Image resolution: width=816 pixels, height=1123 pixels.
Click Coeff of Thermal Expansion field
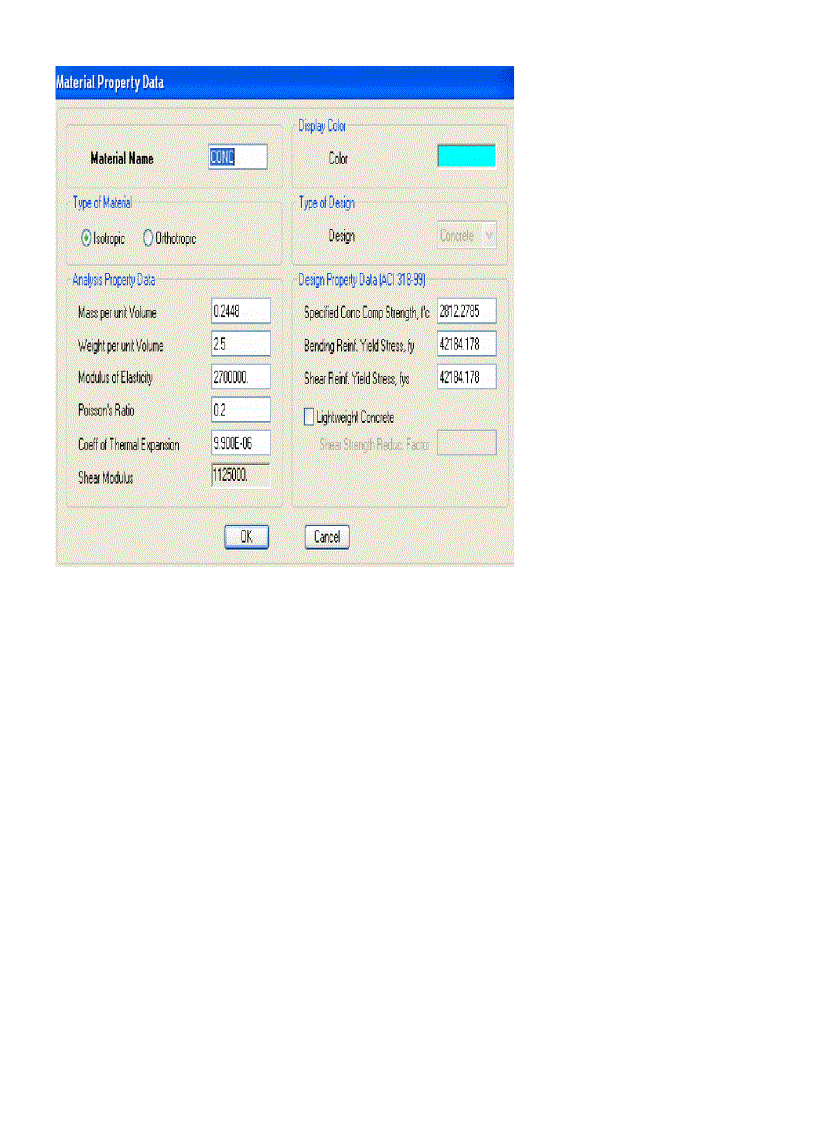tap(241, 443)
